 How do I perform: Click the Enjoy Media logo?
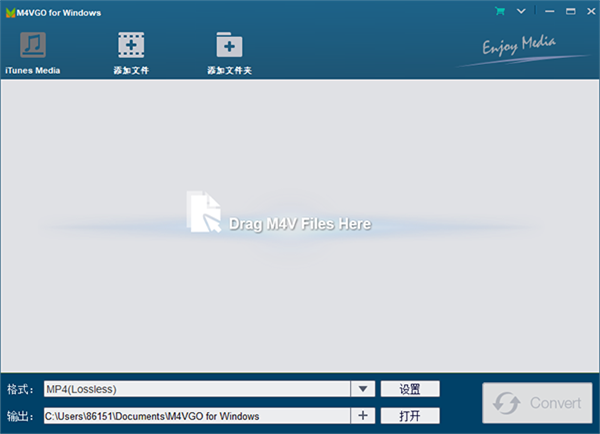[x=520, y=46]
